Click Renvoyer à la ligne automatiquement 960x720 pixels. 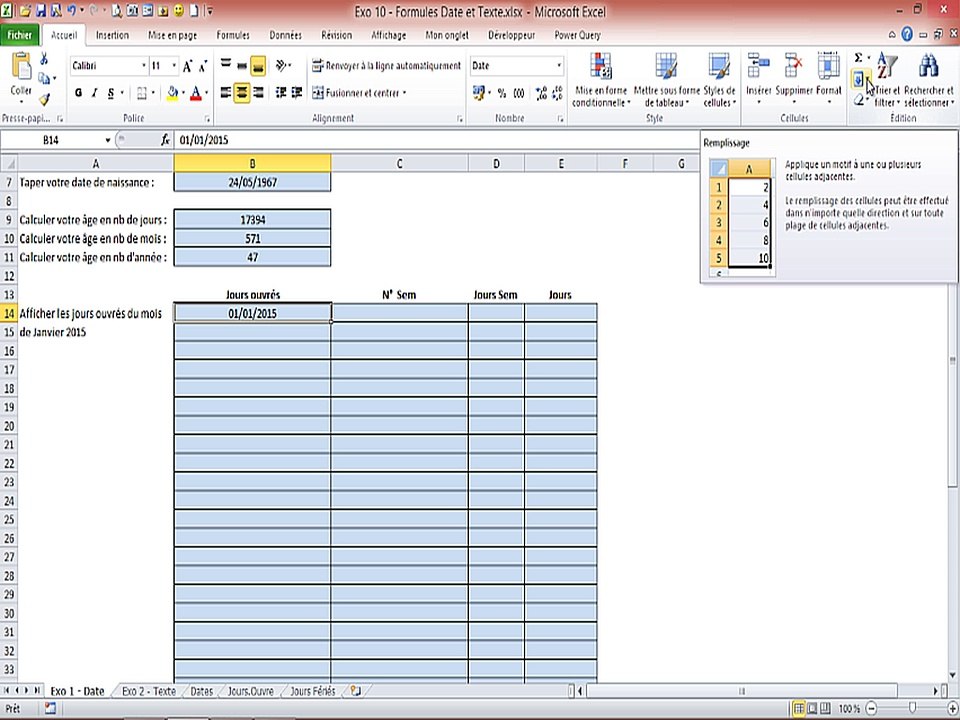(386, 66)
